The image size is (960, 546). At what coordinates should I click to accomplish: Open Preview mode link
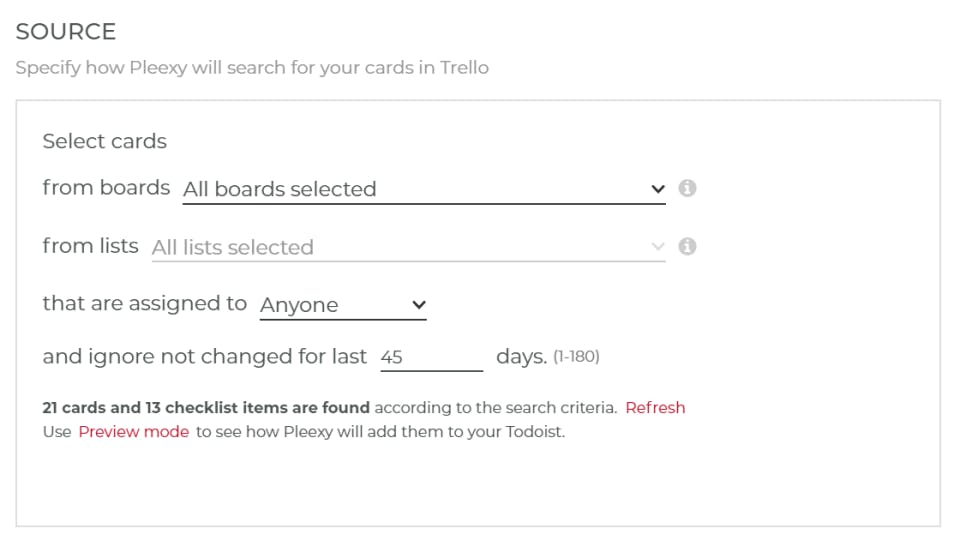[133, 432]
